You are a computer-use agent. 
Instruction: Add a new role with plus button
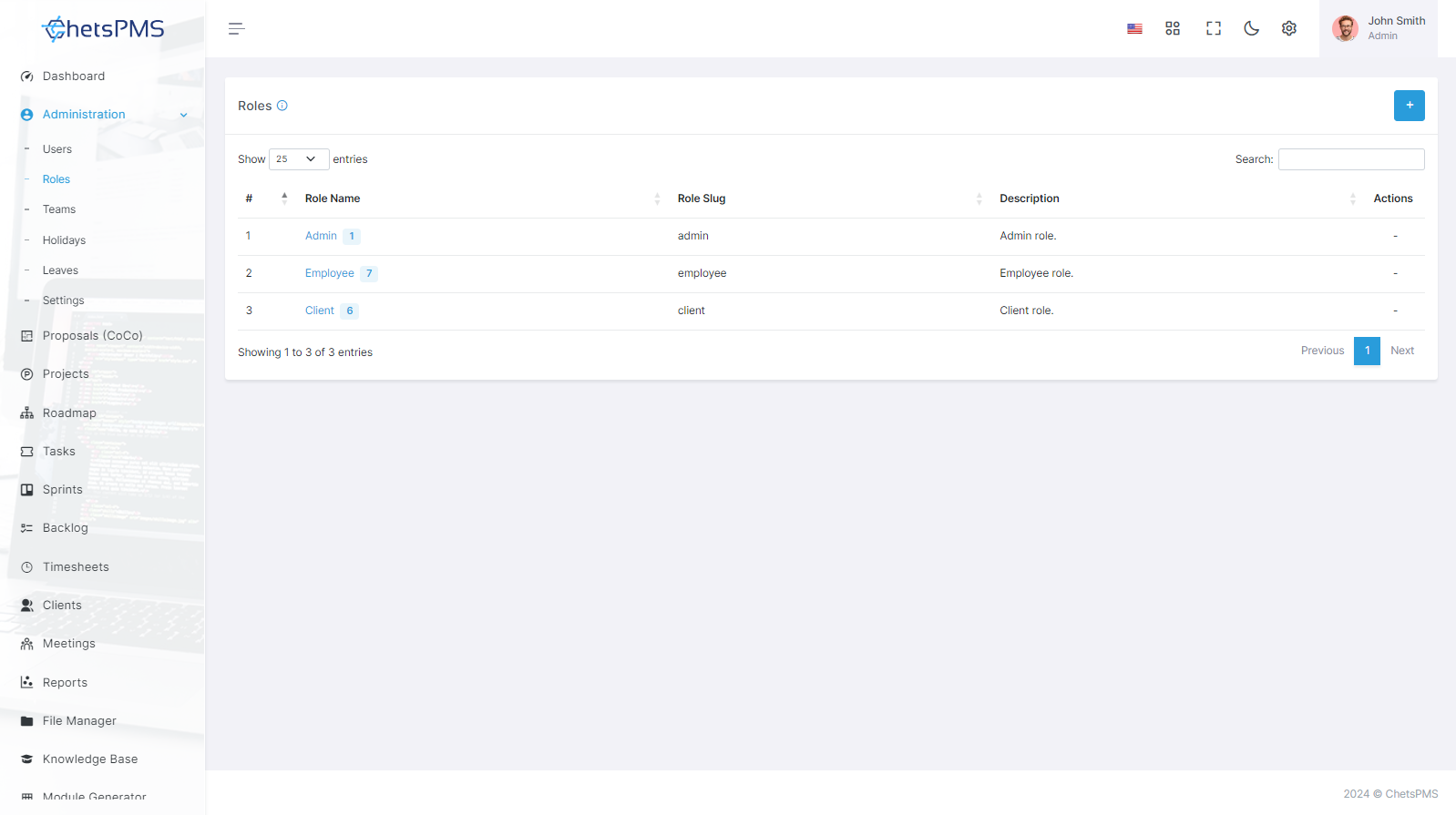point(1410,106)
